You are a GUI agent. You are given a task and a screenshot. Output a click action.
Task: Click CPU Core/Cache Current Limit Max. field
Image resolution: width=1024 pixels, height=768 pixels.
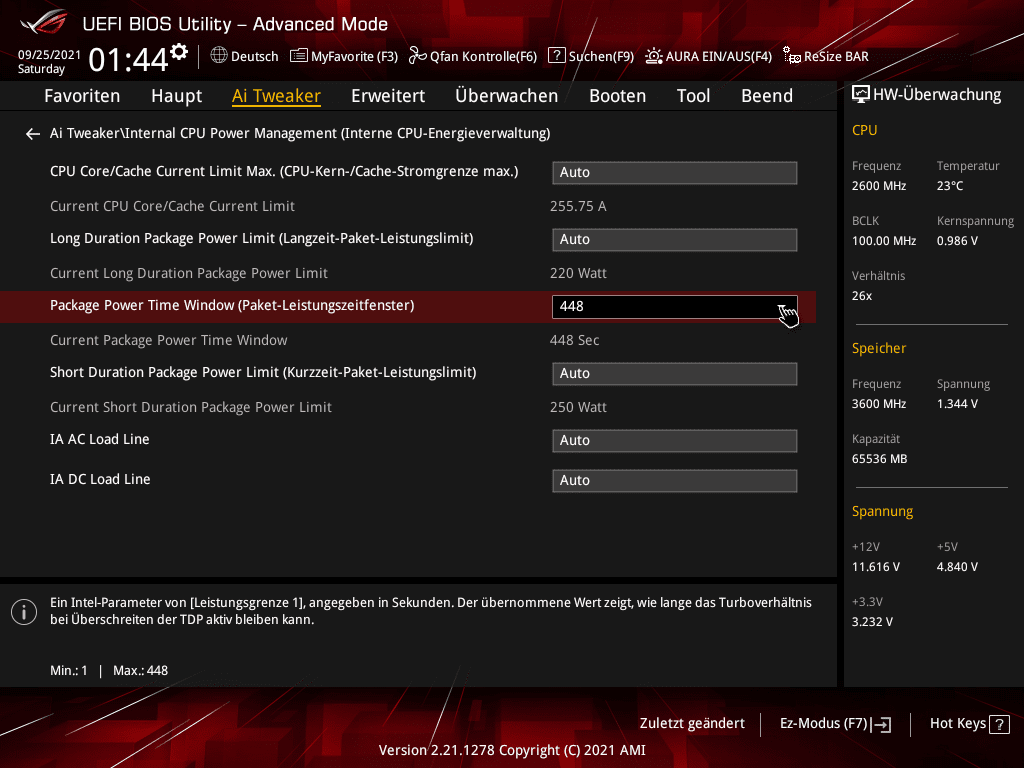[675, 172]
